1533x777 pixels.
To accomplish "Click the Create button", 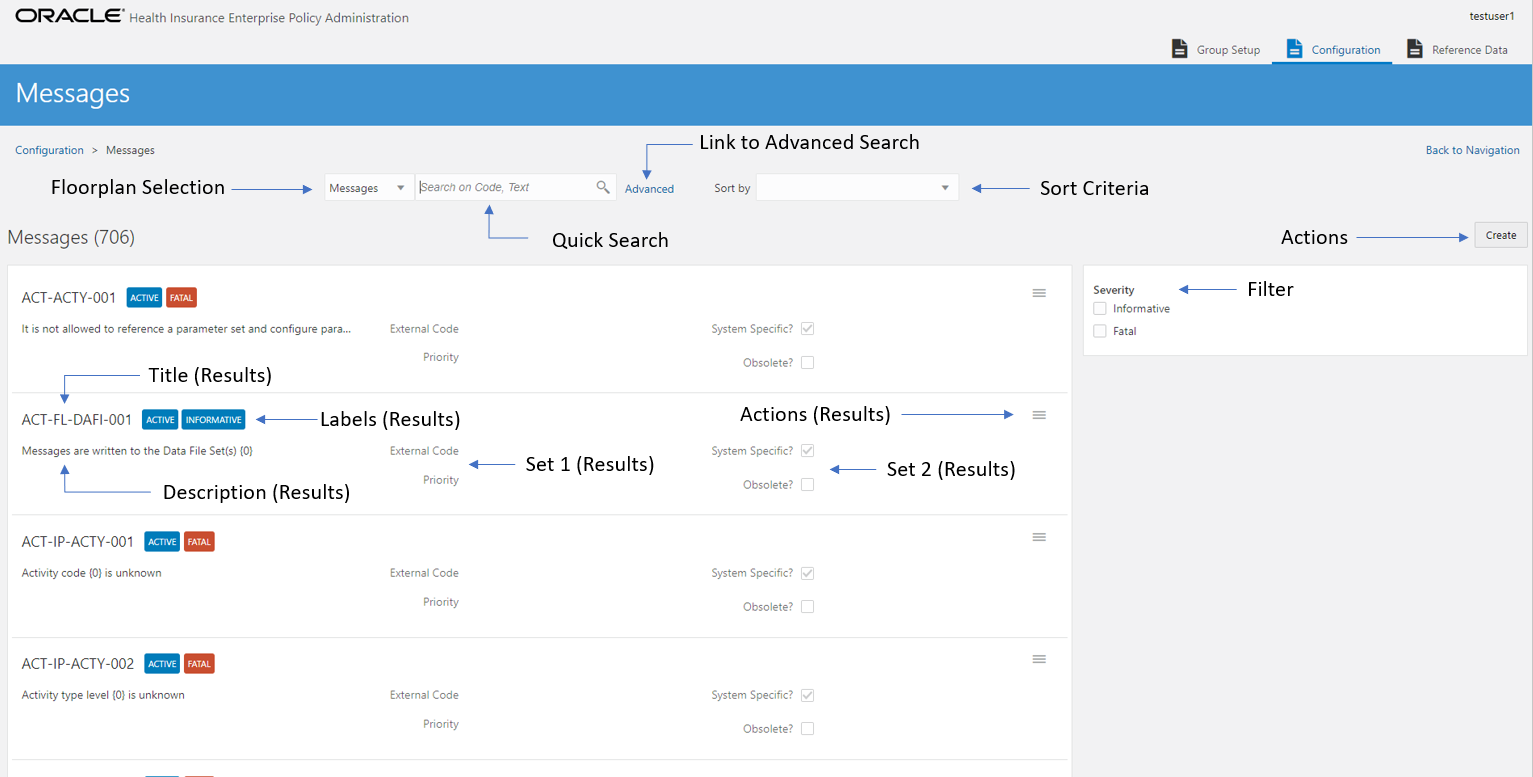I will (1500, 235).
